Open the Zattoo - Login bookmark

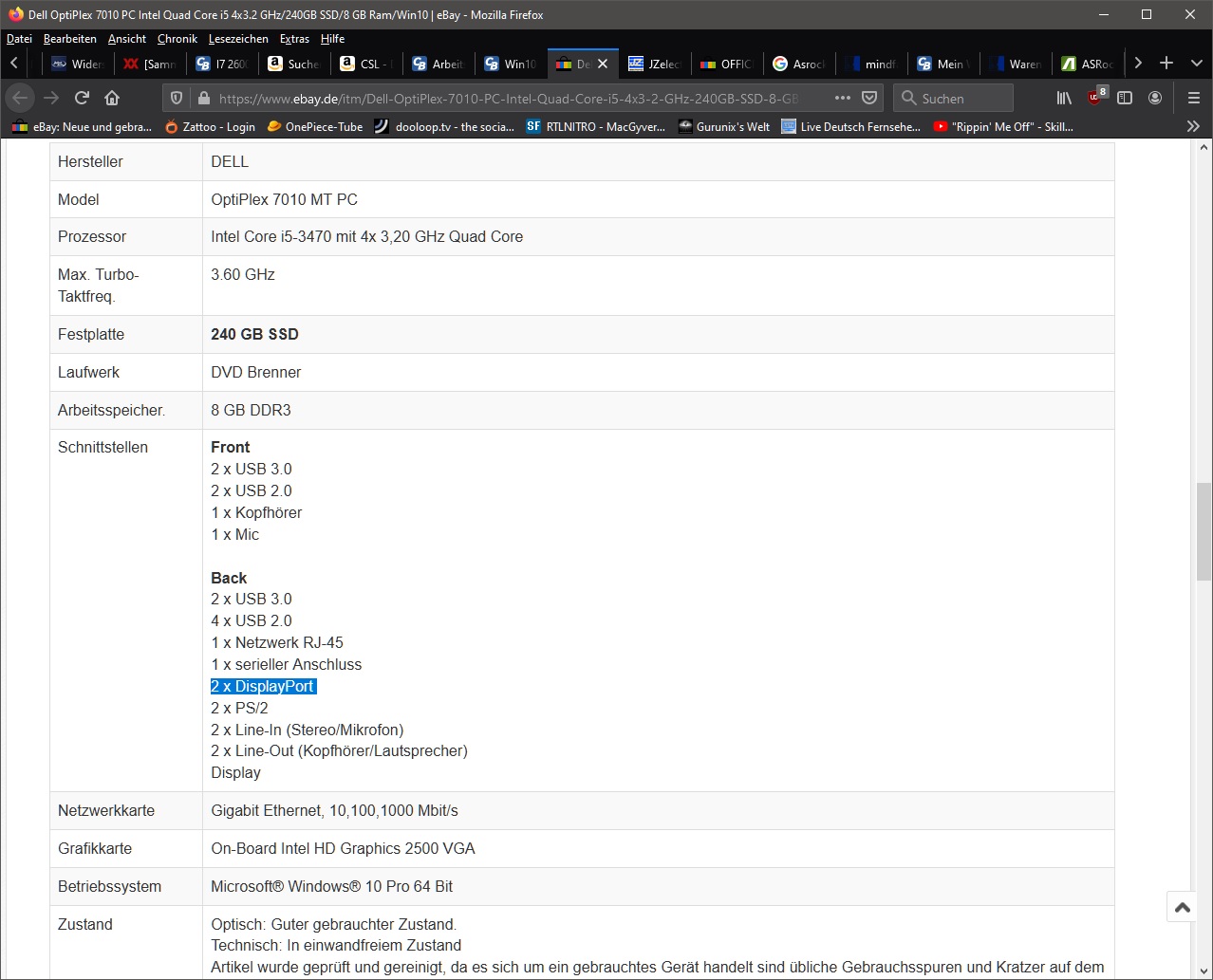(x=210, y=126)
